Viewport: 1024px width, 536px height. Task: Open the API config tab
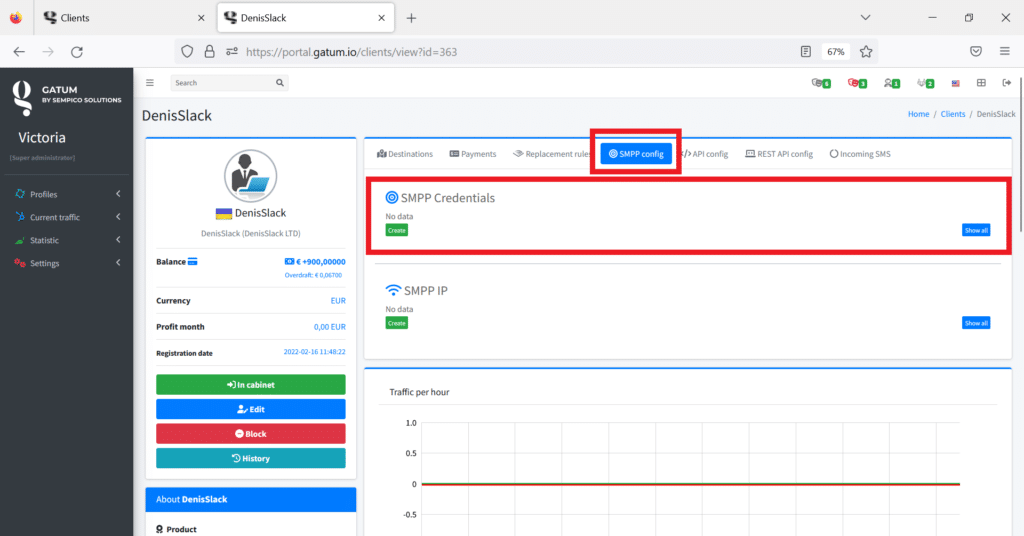(x=705, y=154)
